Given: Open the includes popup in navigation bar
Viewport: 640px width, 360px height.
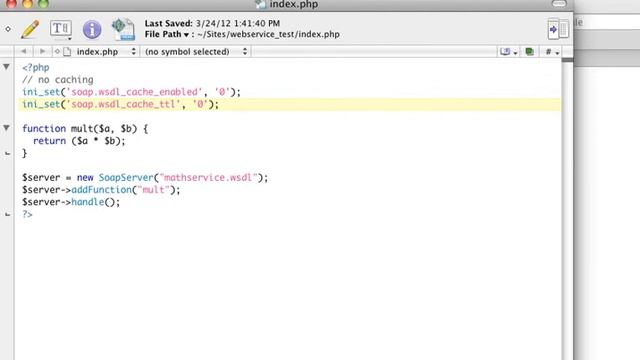Looking at the screenshot, I should (x=509, y=52).
